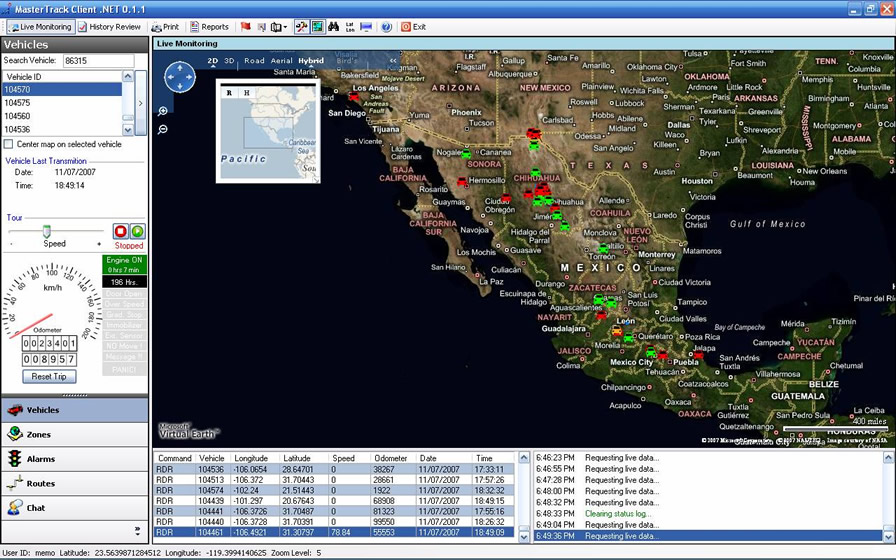Click the binoculars search icon

(334, 27)
